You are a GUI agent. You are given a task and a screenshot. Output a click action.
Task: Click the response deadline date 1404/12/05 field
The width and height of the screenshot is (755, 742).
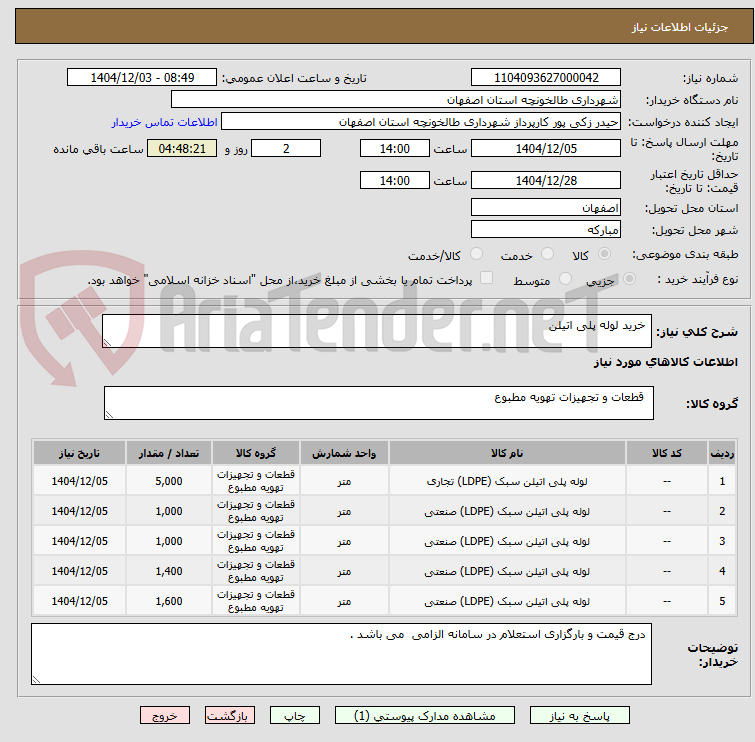(546, 148)
